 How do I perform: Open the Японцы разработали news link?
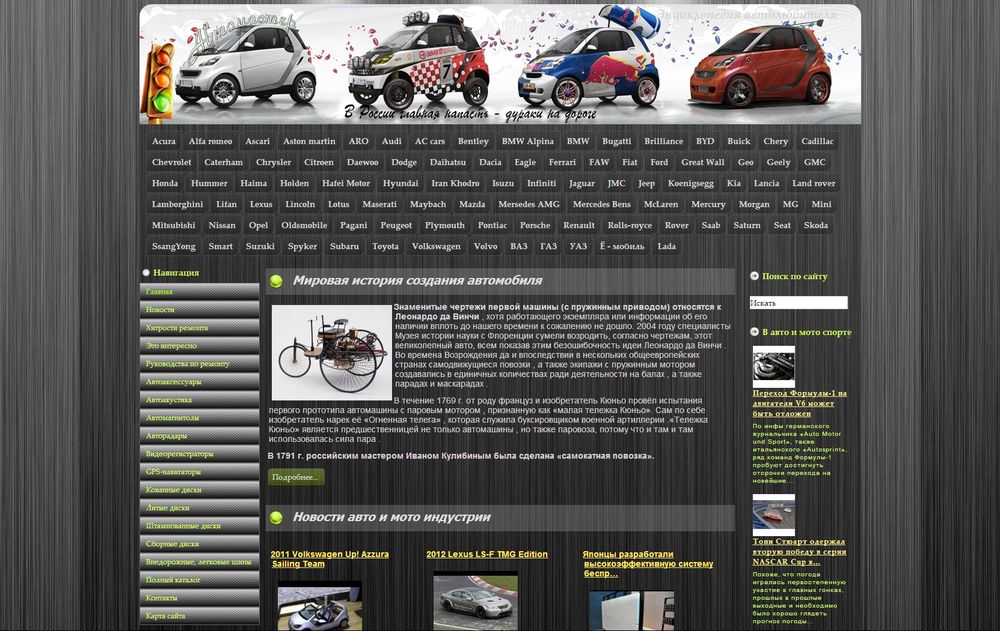click(647, 565)
